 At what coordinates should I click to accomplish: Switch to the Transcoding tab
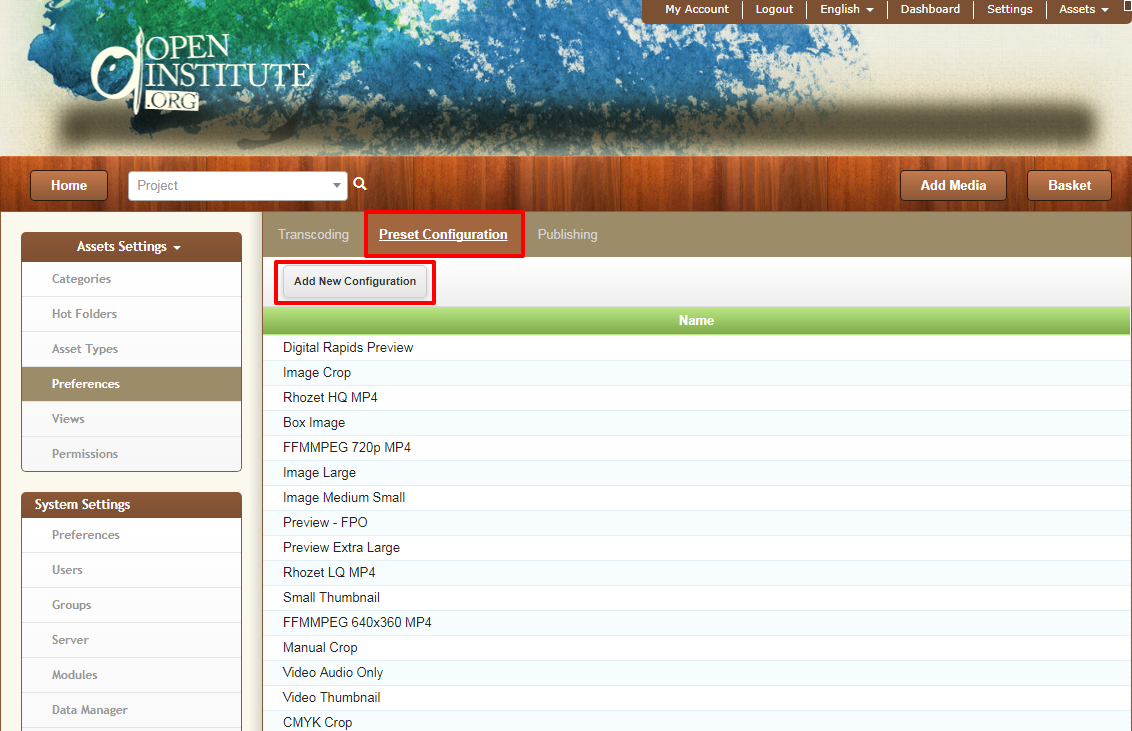313,235
